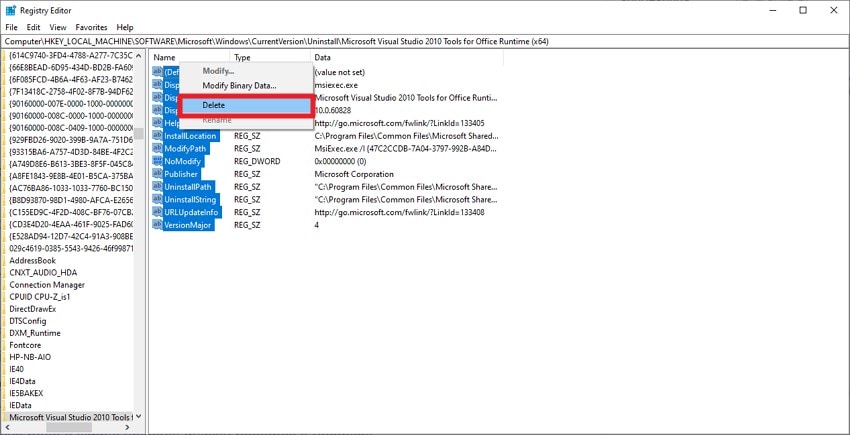Image resolution: width=850 pixels, height=435 pixels.
Task: Click the UninstallPath value name
Action: [188, 187]
